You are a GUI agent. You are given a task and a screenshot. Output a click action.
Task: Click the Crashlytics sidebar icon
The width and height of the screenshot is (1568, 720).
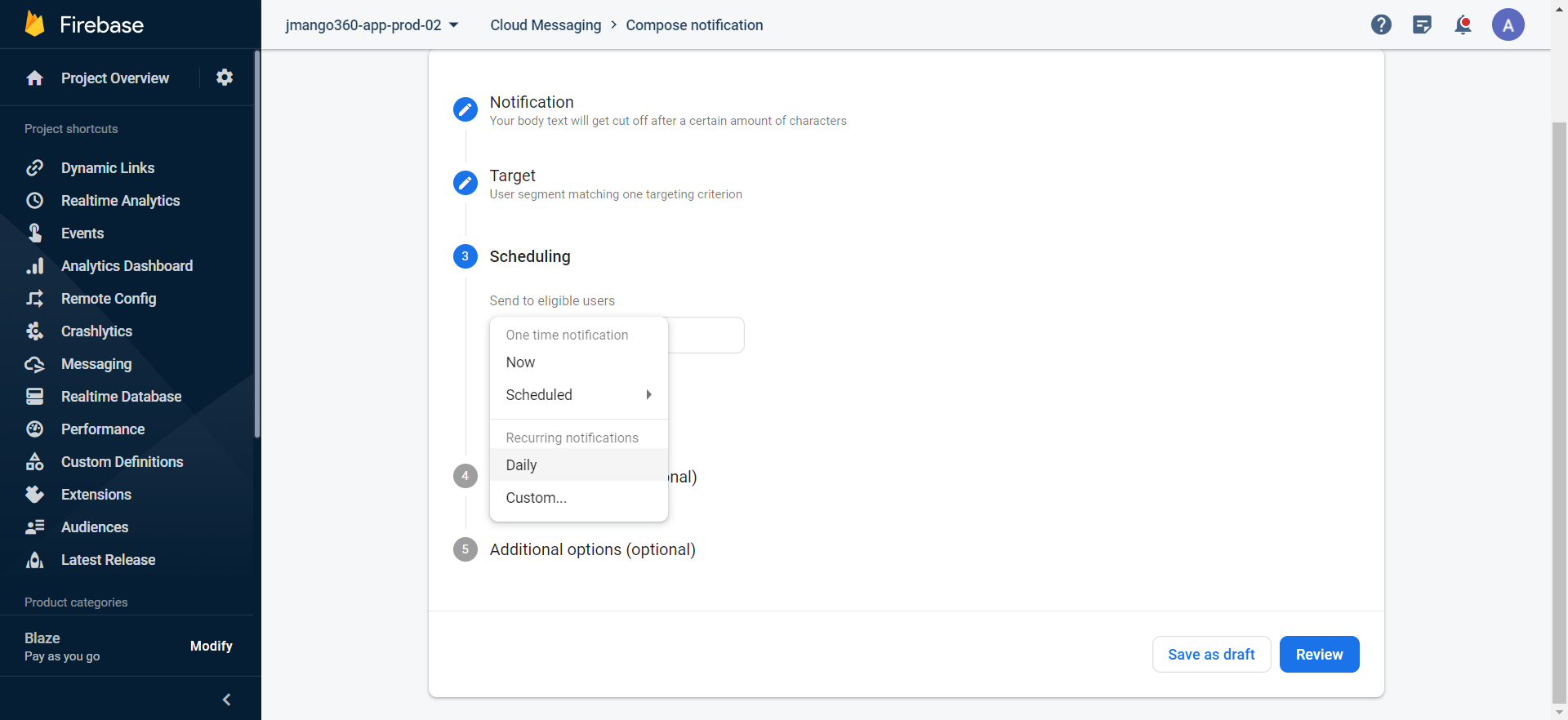tap(34, 331)
